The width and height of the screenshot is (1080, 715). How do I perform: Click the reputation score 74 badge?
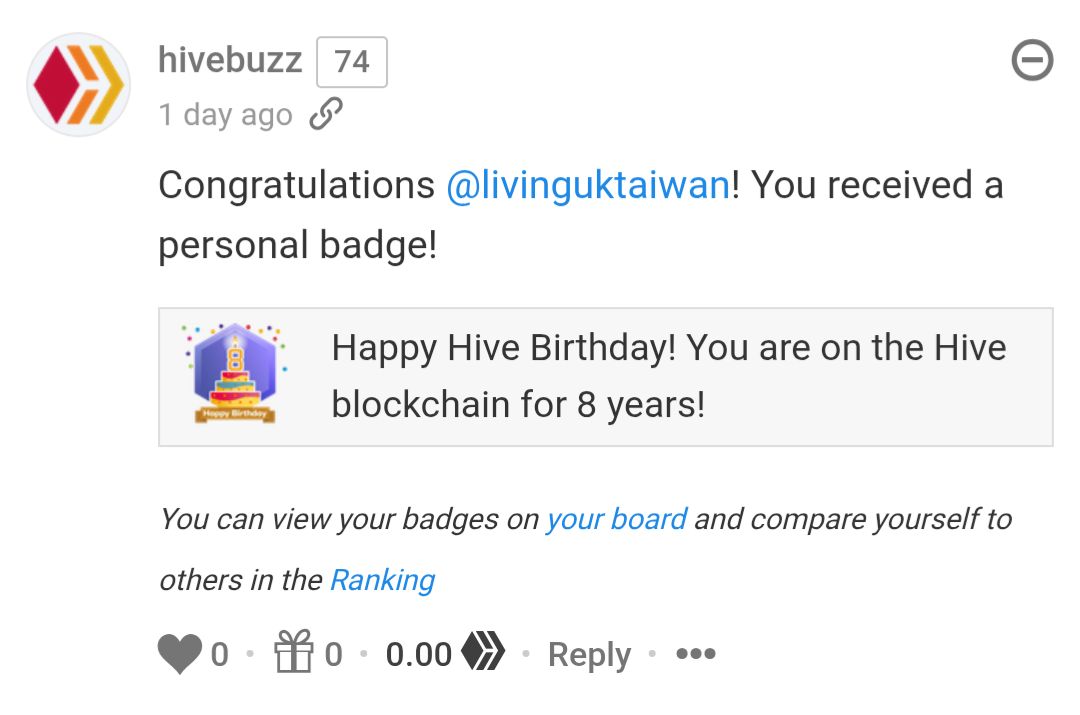[352, 62]
